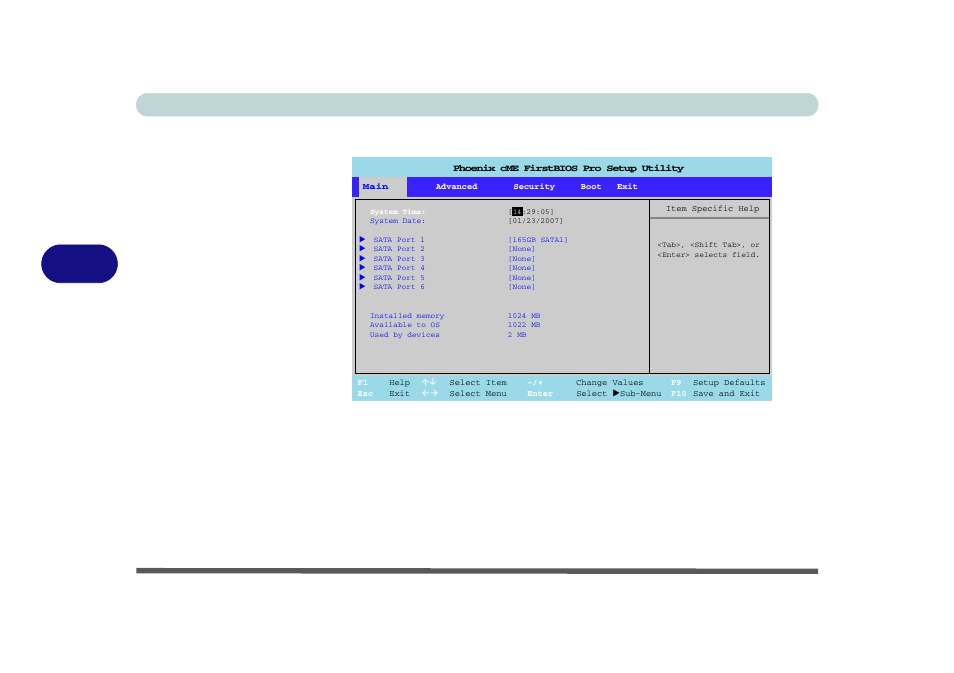Screen dimensions: 954x673
Task: Select the SATA Port 3 entry
Action: 399,259
